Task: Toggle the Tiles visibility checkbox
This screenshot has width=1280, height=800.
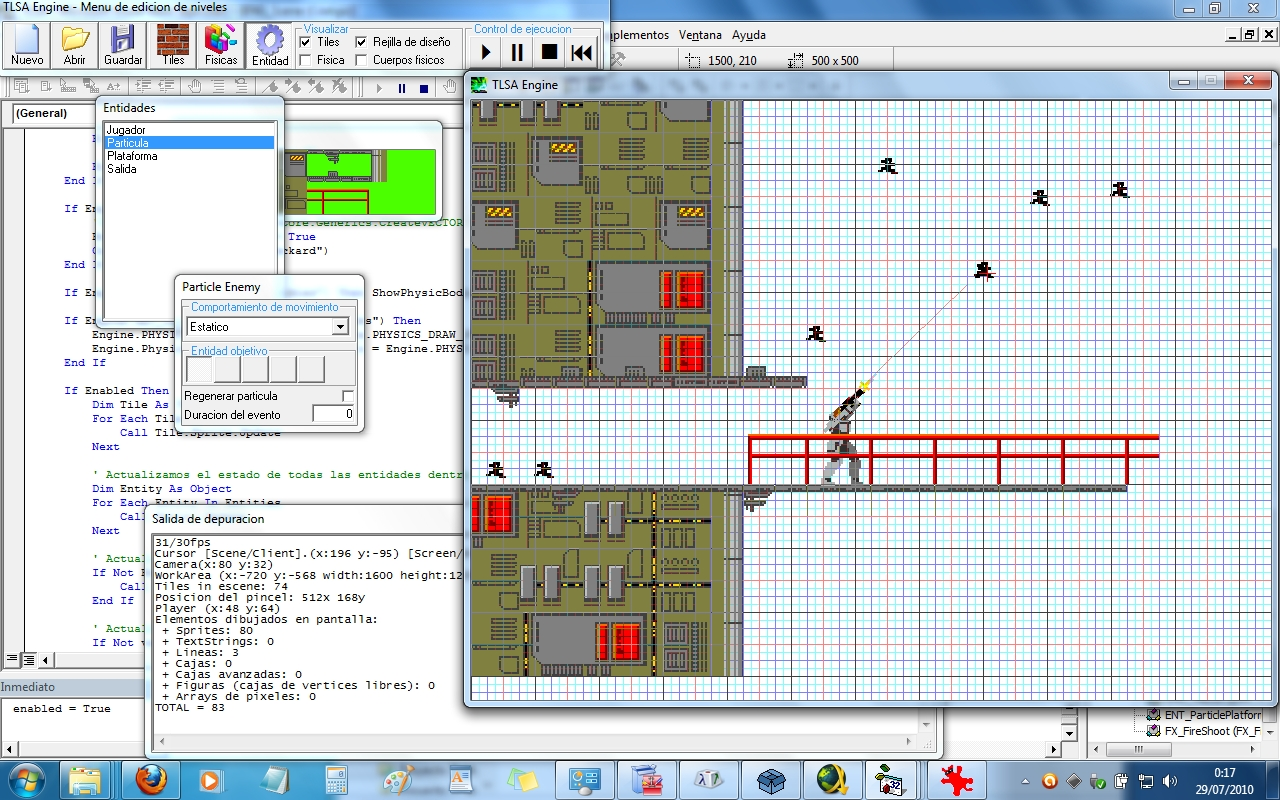Action: pyautogui.click(x=306, y=42)
